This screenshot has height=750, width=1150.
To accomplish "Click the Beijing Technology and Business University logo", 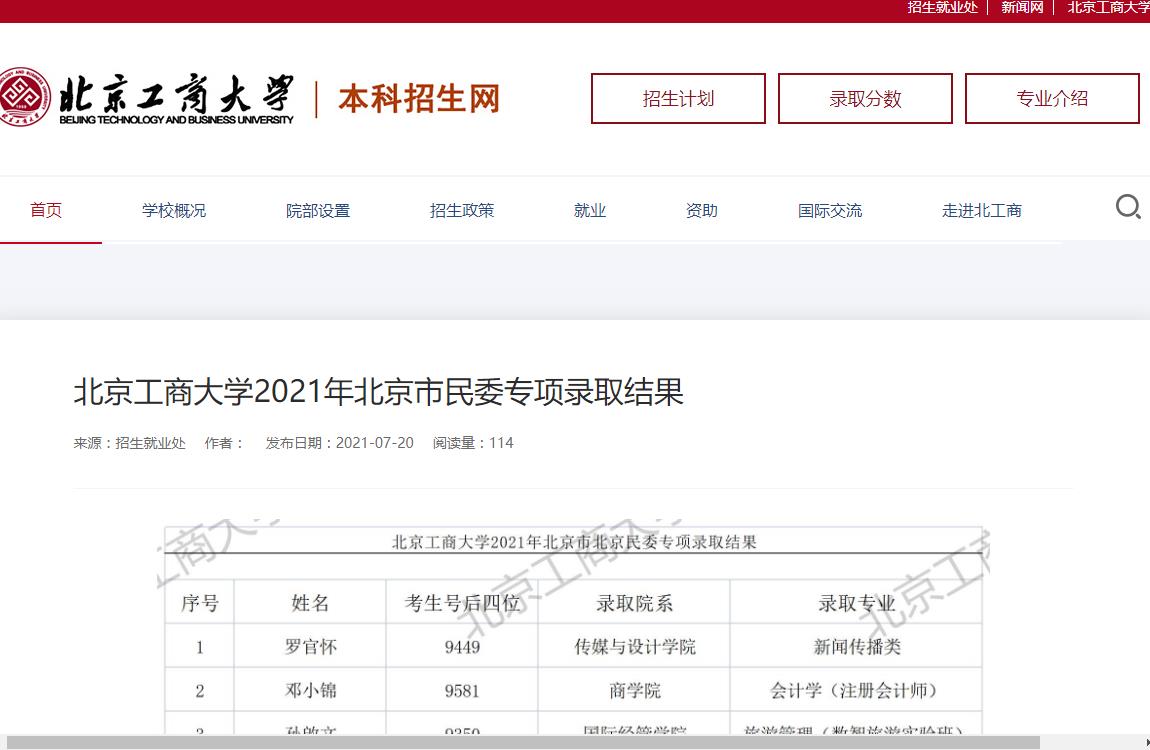I will click(x=147, y=98).
